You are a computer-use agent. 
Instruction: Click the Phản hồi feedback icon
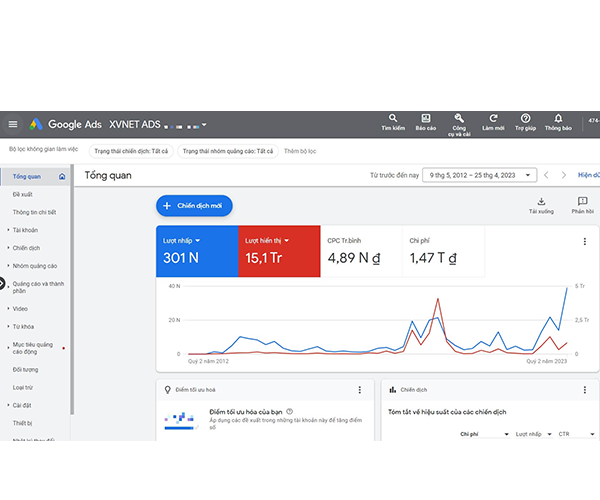[x=582, y=202]
